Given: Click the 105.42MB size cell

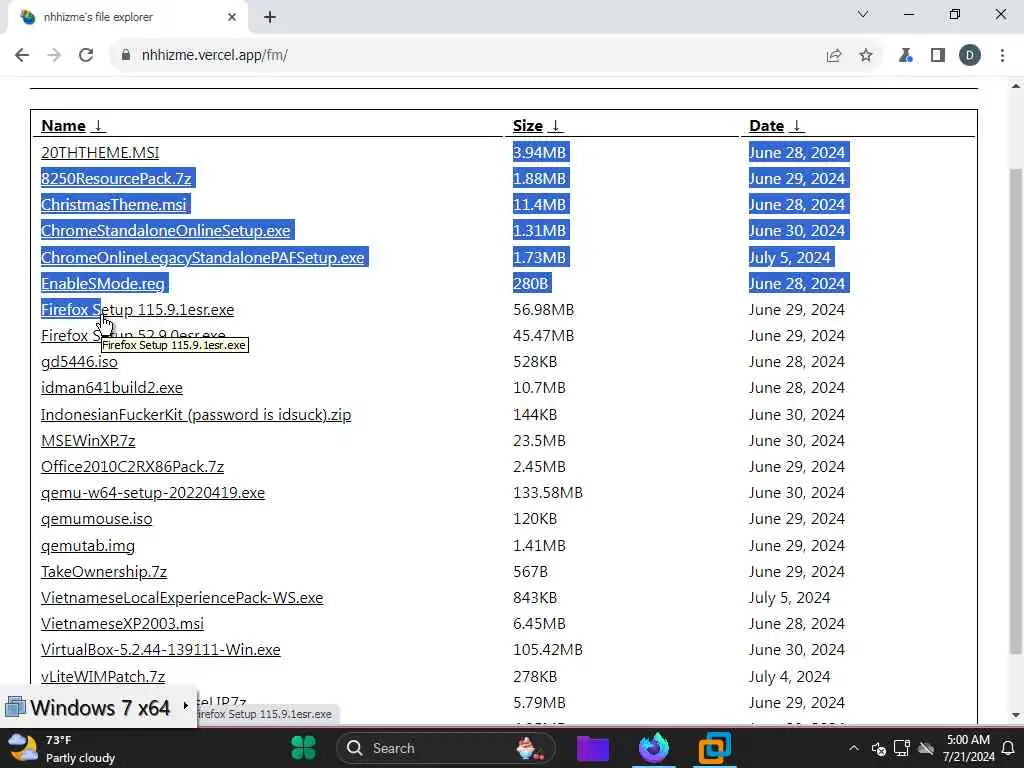Looking at the screenshot, I should pyautogui.click(x=548, y=650).
